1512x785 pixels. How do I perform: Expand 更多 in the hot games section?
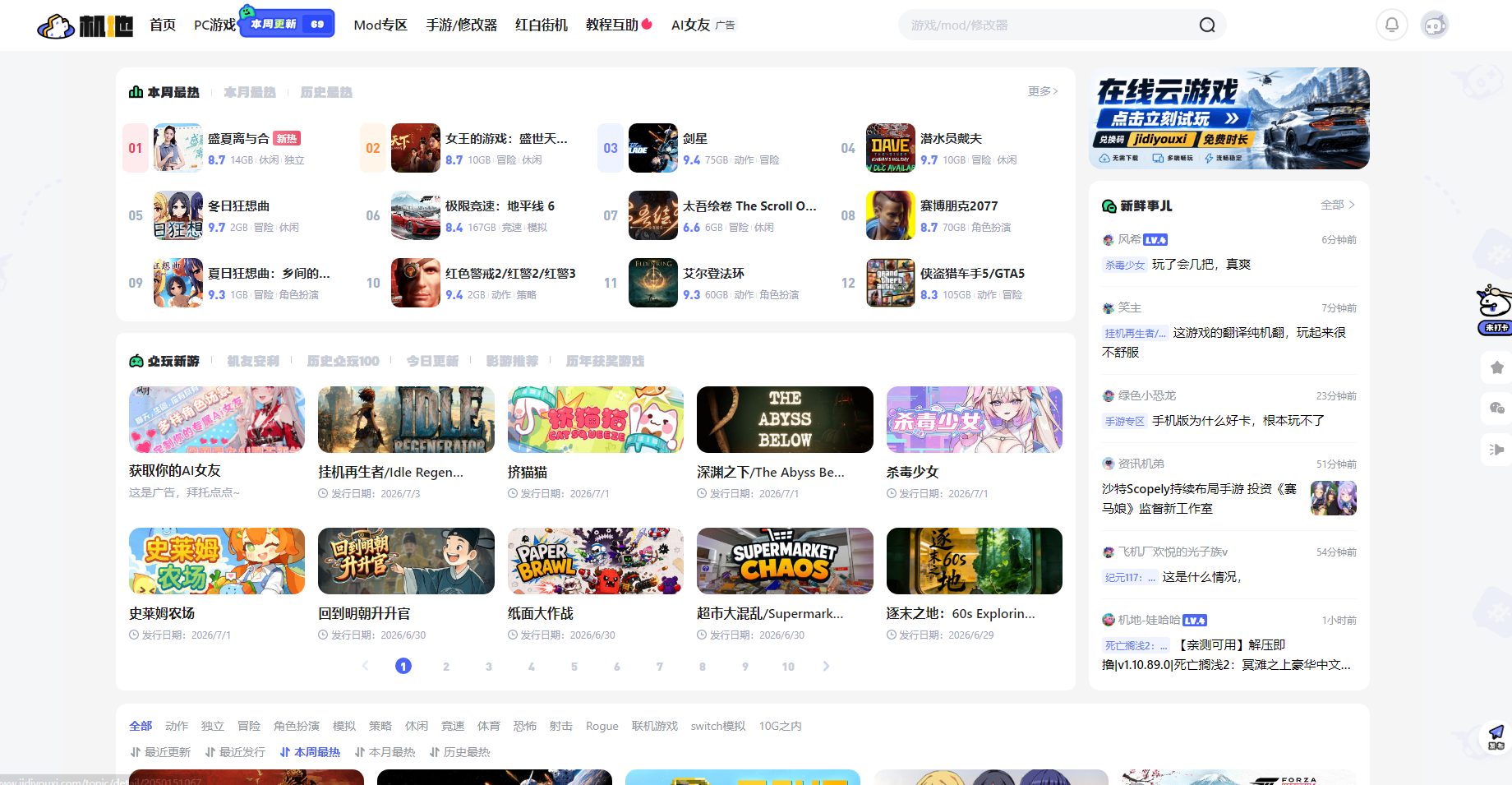pos(1043,91)
